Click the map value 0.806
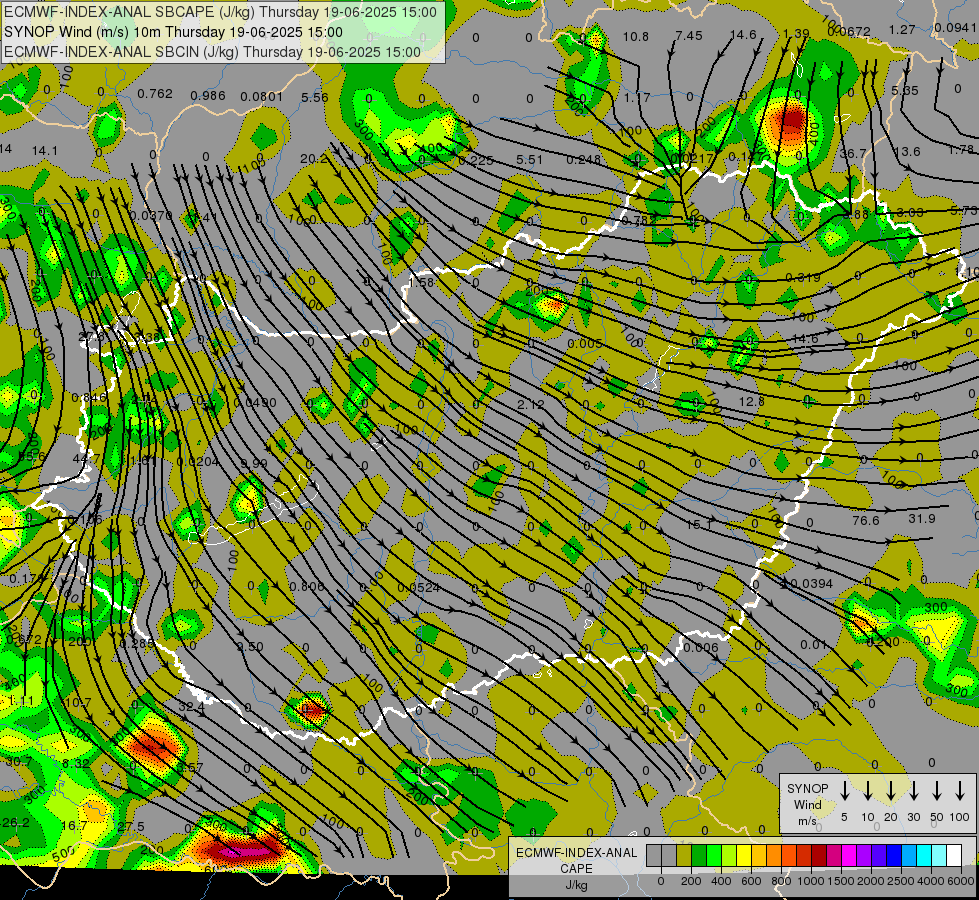Screen dimensions: 979x900 pos(307,586)
